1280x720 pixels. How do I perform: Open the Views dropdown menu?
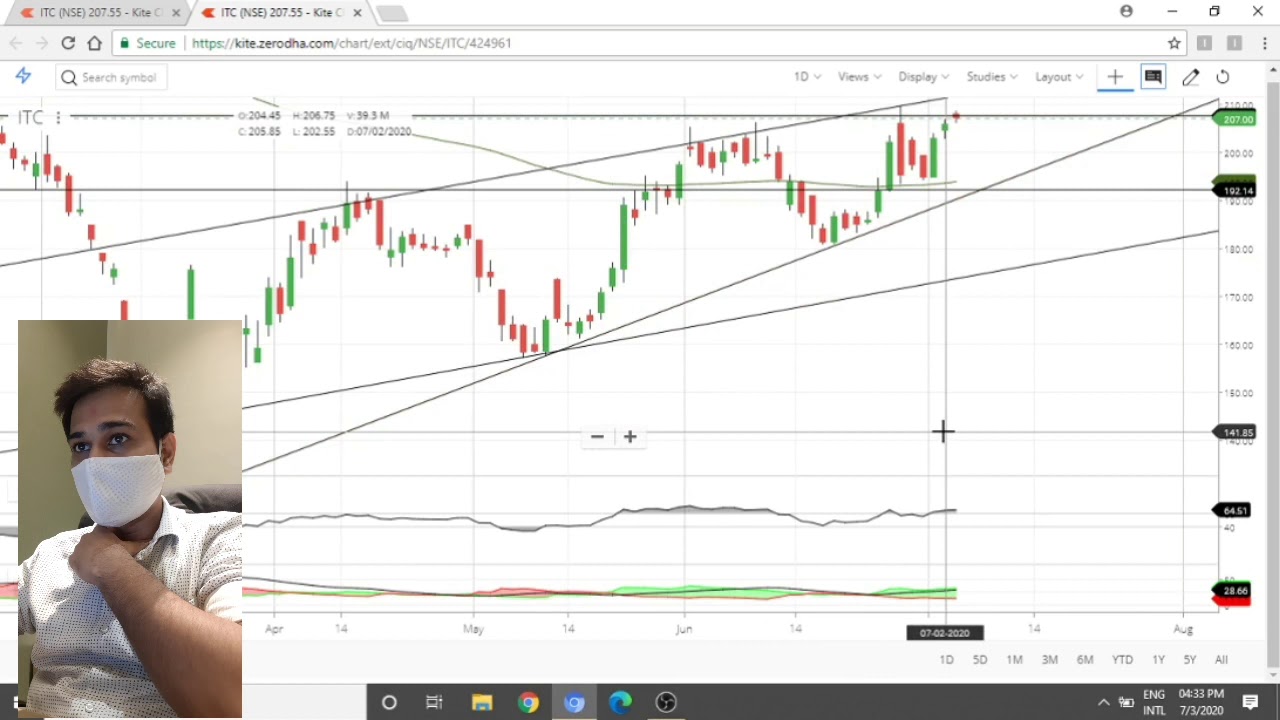(x=859, y=77)
